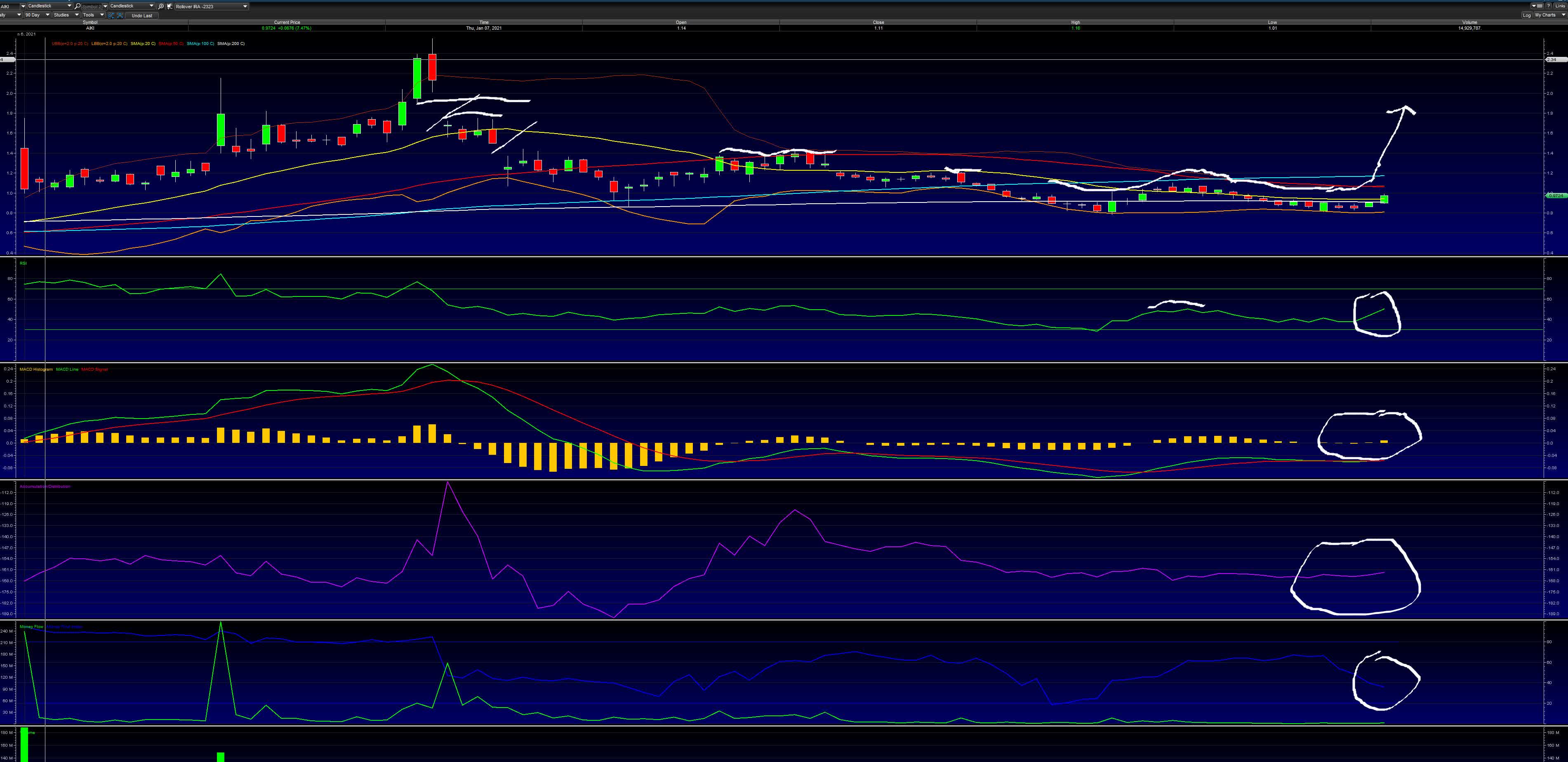Click the Accumulation/Distribution study label

pyautogui.click(x=45, y=486)
